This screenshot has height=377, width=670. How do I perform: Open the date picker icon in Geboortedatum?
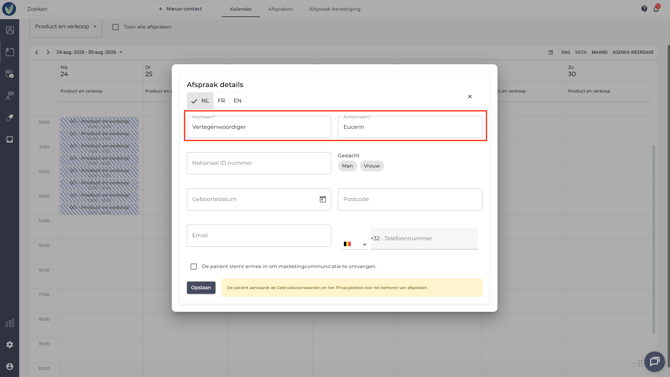point(323,199)
